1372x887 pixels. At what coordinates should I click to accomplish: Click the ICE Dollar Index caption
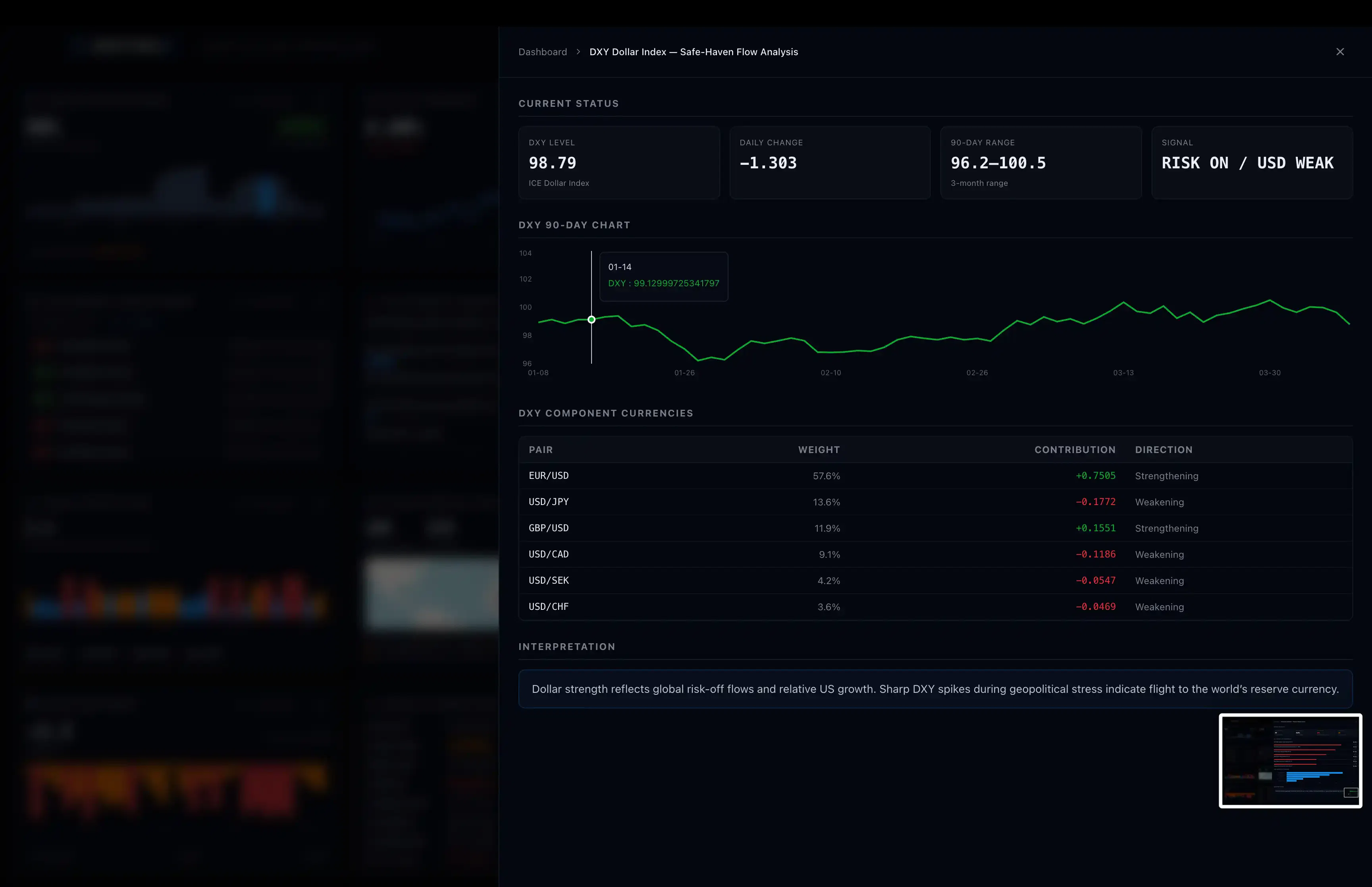click(559, 183)
